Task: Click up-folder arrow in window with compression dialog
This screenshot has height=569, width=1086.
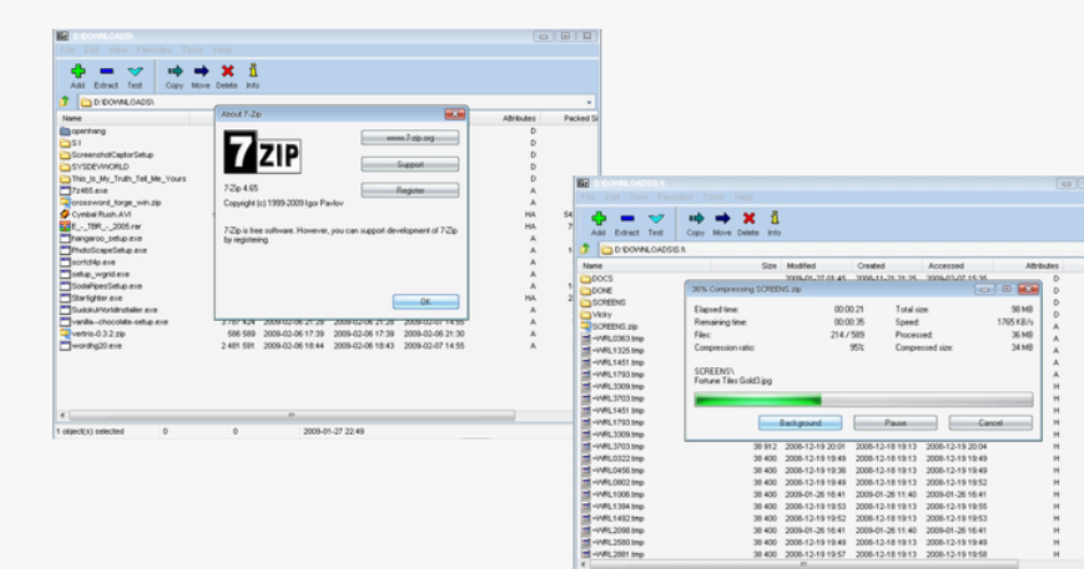Action: [x=585, y=249]
